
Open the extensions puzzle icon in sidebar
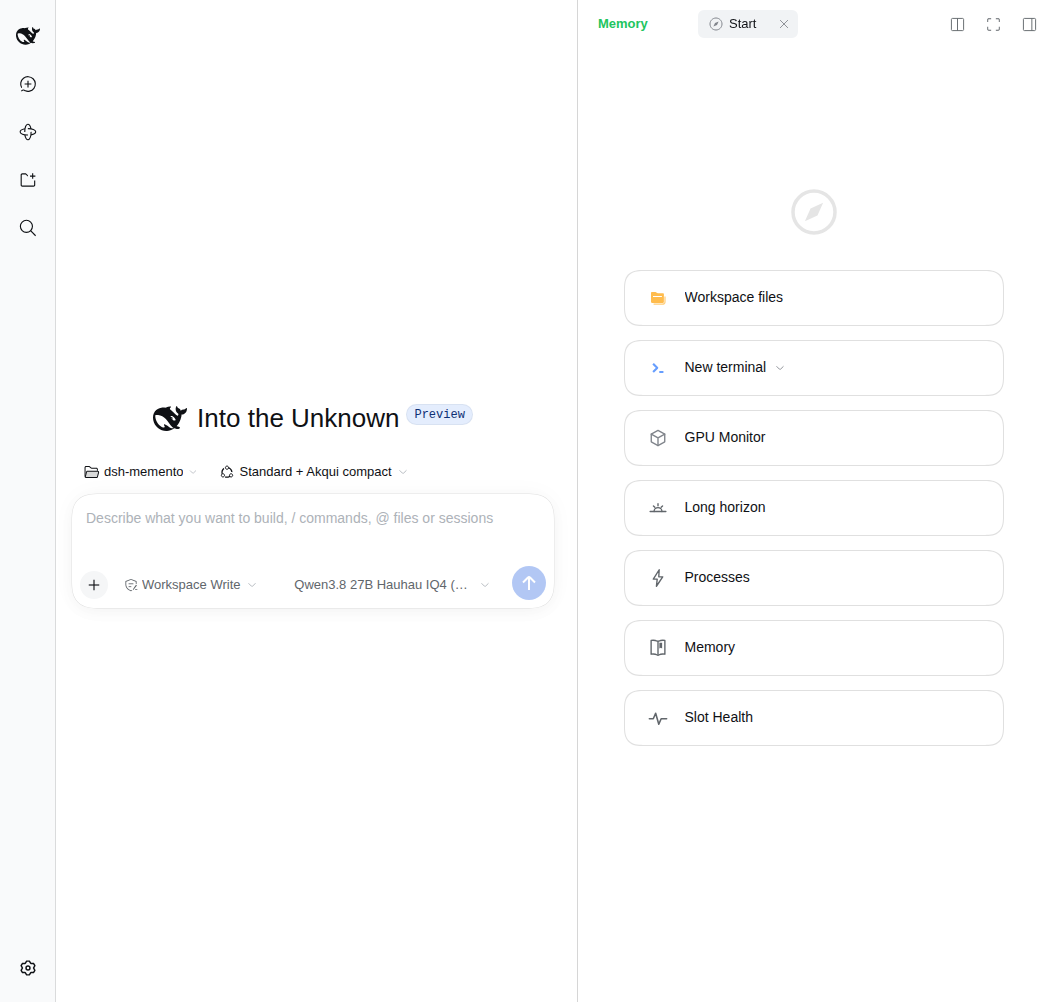click(27, 132)
